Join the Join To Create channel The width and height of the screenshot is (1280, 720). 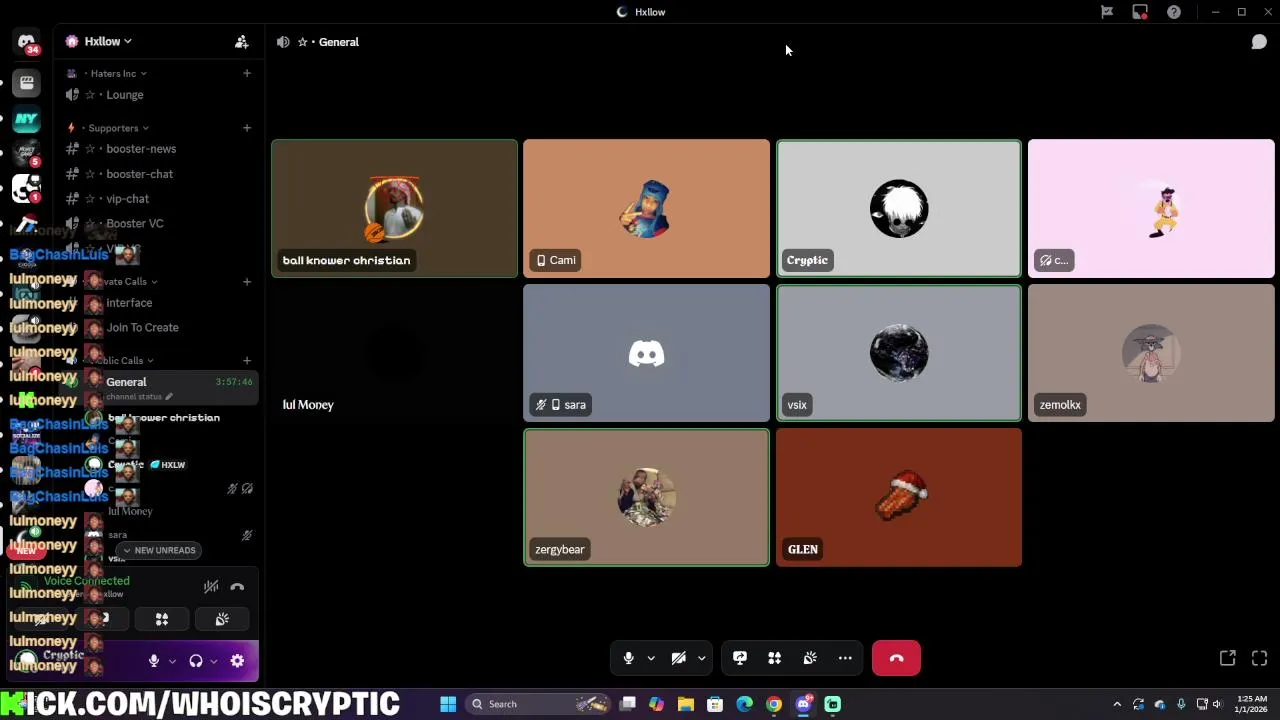[x=142, y=328]
